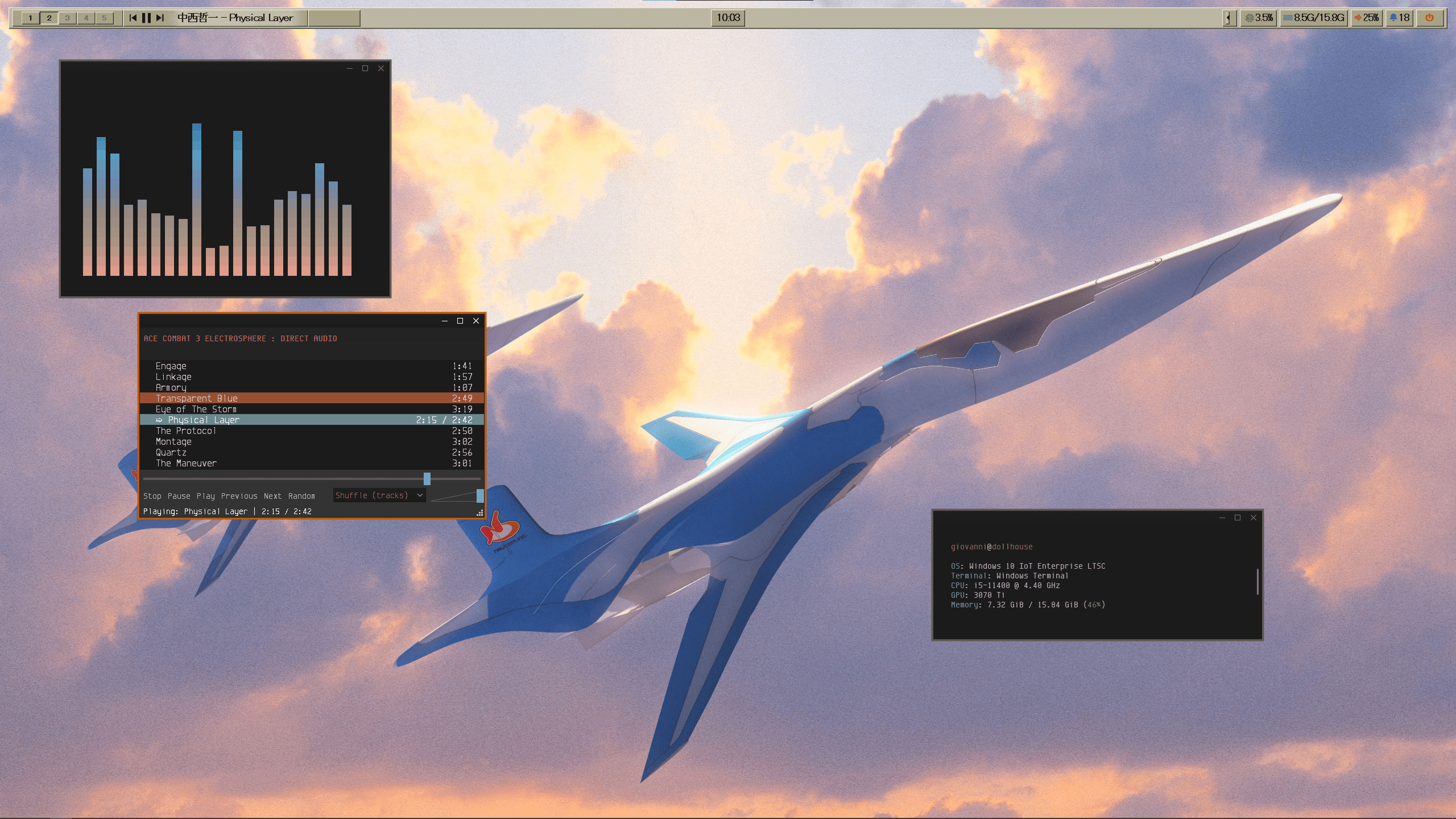Expand the system tray arrow
The height and width of the screenshot is (819, 1456).
pyautogui.click(x=1228, y=18)
